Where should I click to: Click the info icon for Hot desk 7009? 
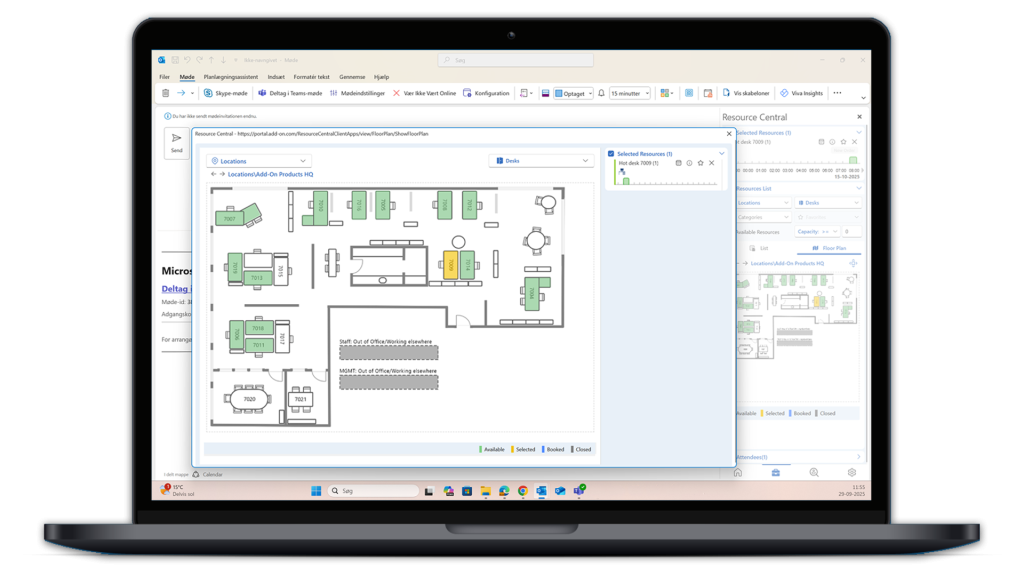pos(689,163)
